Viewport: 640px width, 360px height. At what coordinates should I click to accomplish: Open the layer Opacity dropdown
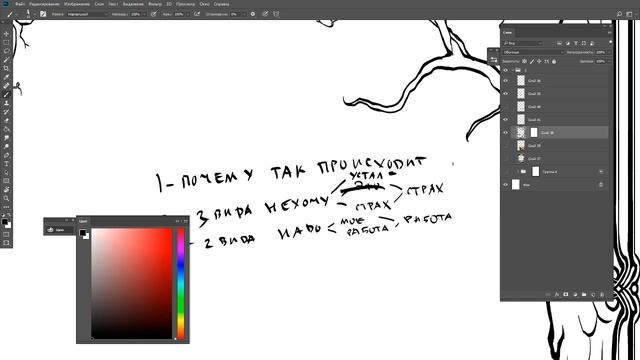click(x=609, y=52)
